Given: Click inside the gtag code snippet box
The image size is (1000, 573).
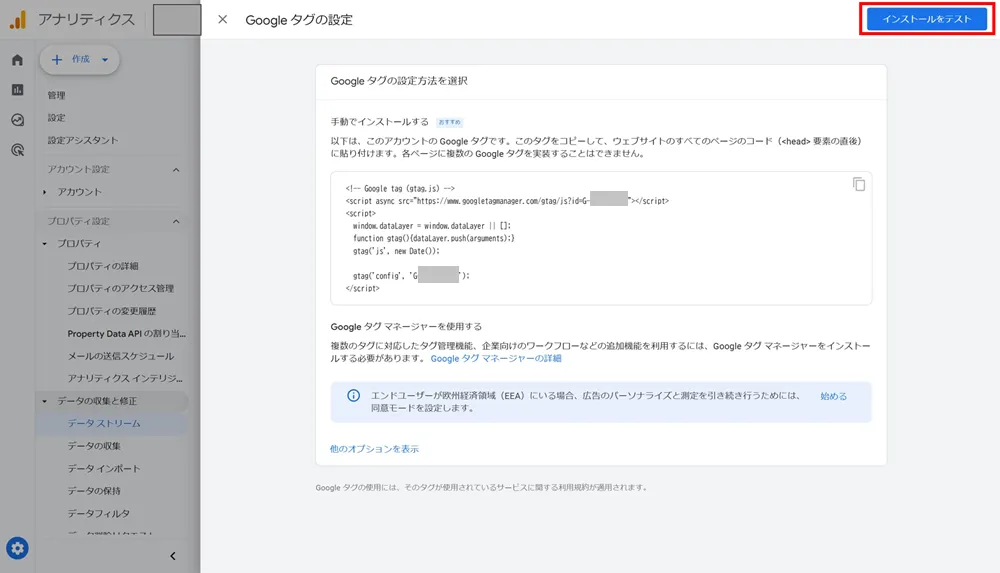Looking at the screenshot, I should click(601, 238).
